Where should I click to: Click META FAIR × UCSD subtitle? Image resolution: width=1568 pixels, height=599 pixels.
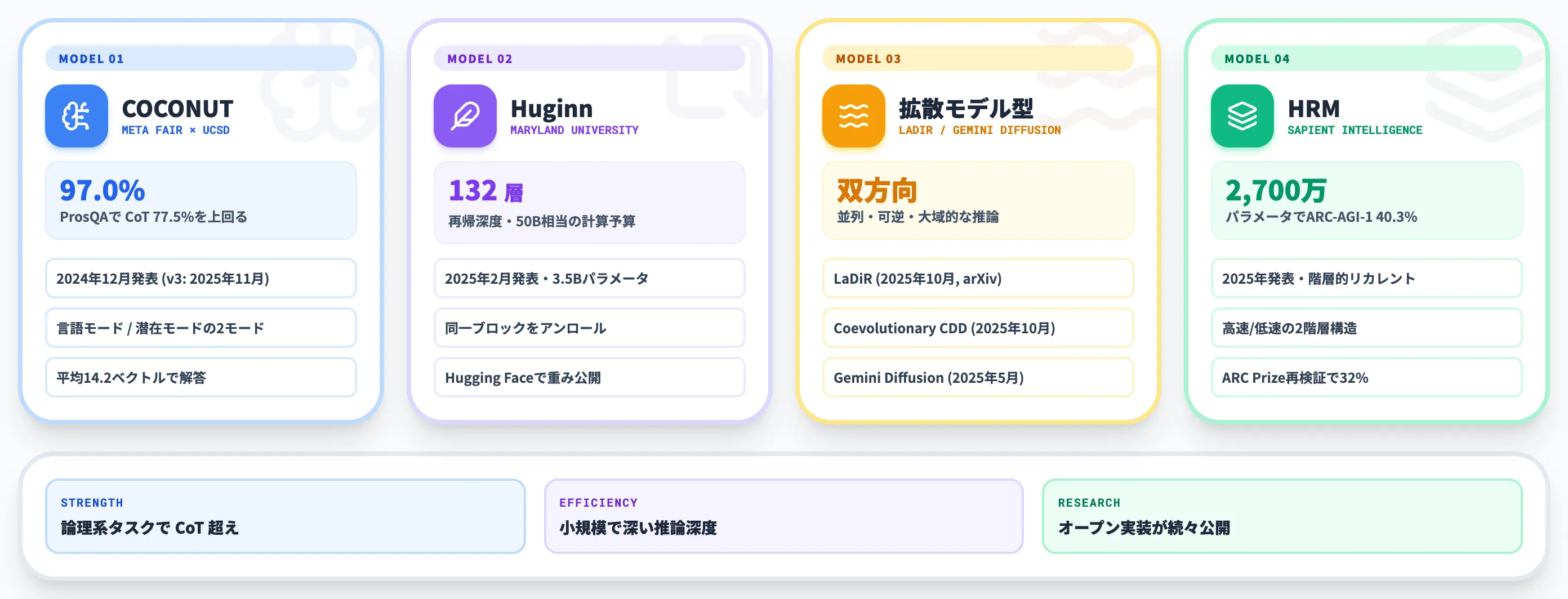175,130
